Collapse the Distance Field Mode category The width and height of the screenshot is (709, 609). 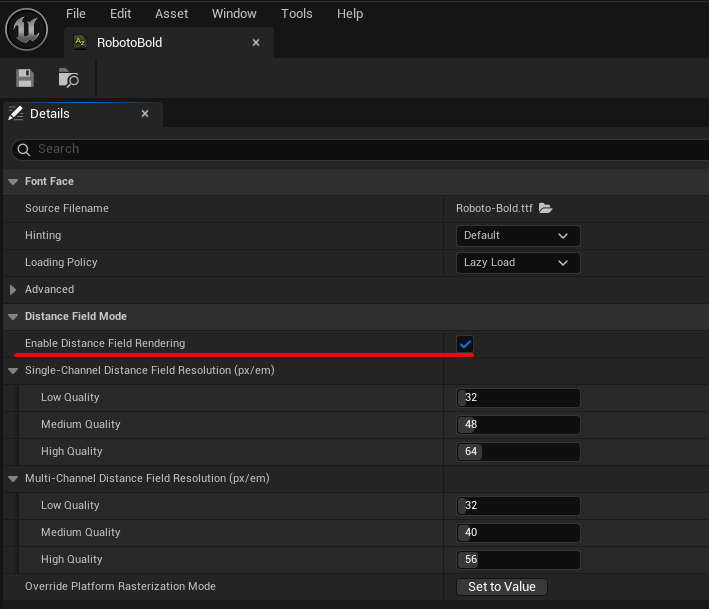13,317
